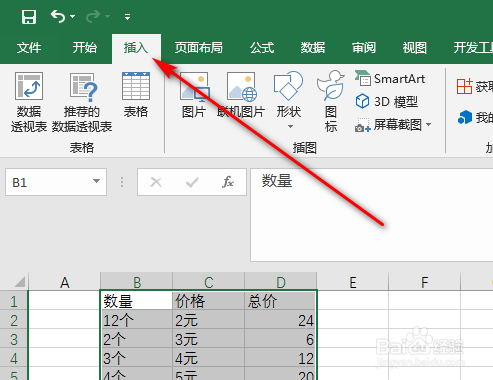Click 推荐的数据透视表 icon

click(x=82, y=102)
